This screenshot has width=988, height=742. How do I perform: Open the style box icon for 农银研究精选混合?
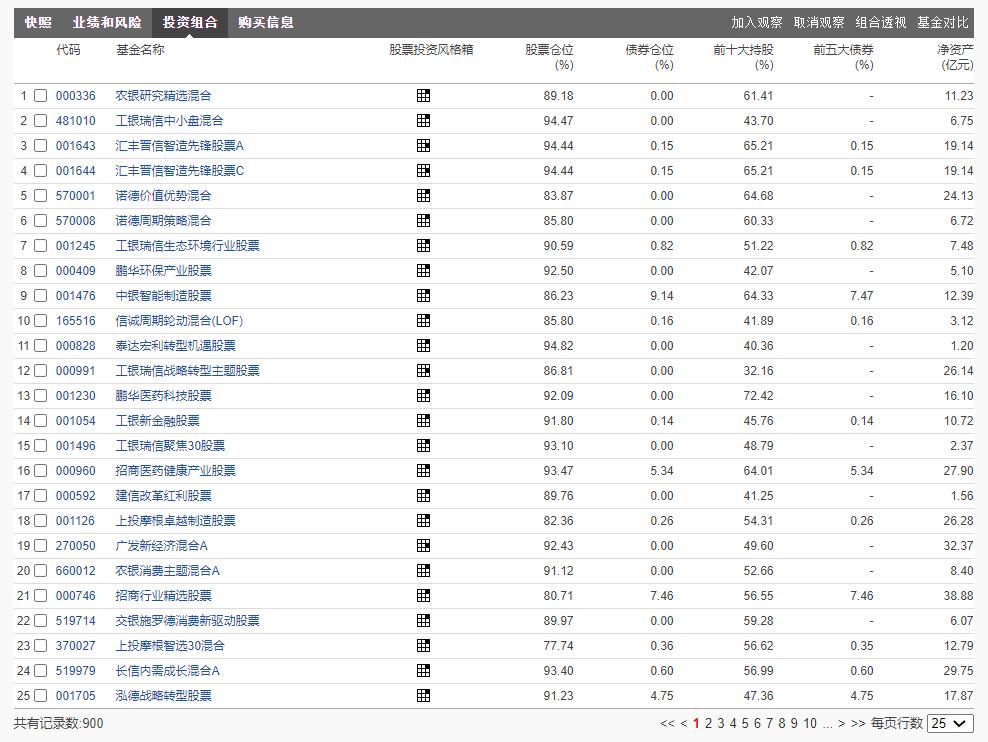pos(424,96)
